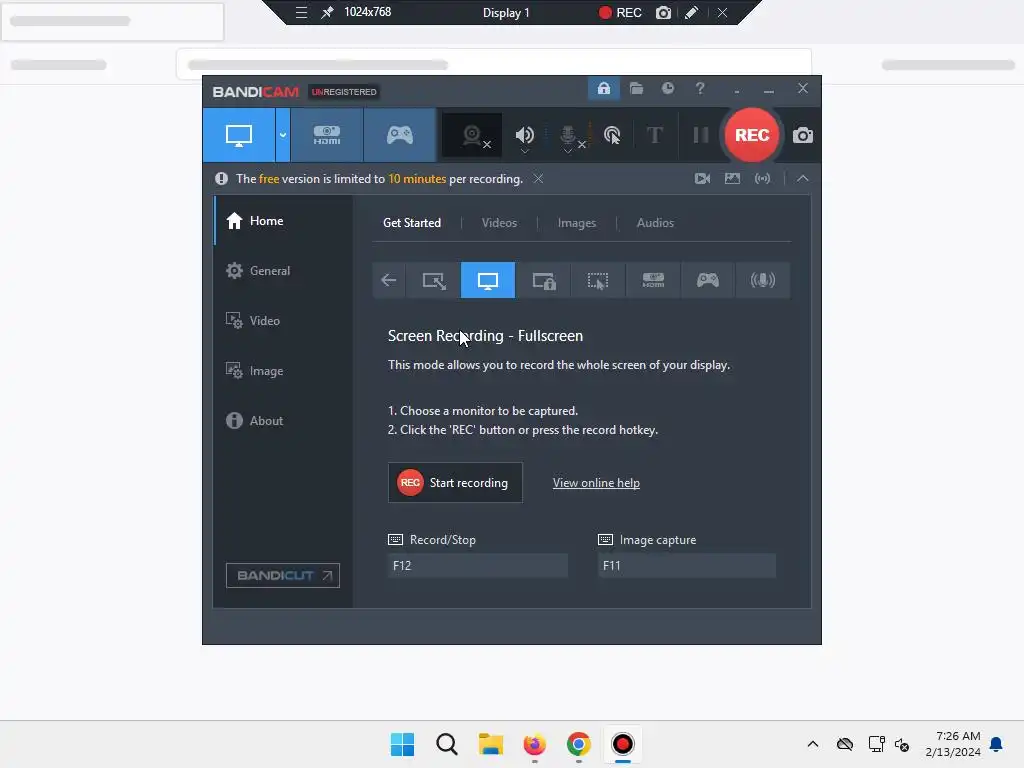
Task: Select around mouse mode icon
Action: pos(598,280)
